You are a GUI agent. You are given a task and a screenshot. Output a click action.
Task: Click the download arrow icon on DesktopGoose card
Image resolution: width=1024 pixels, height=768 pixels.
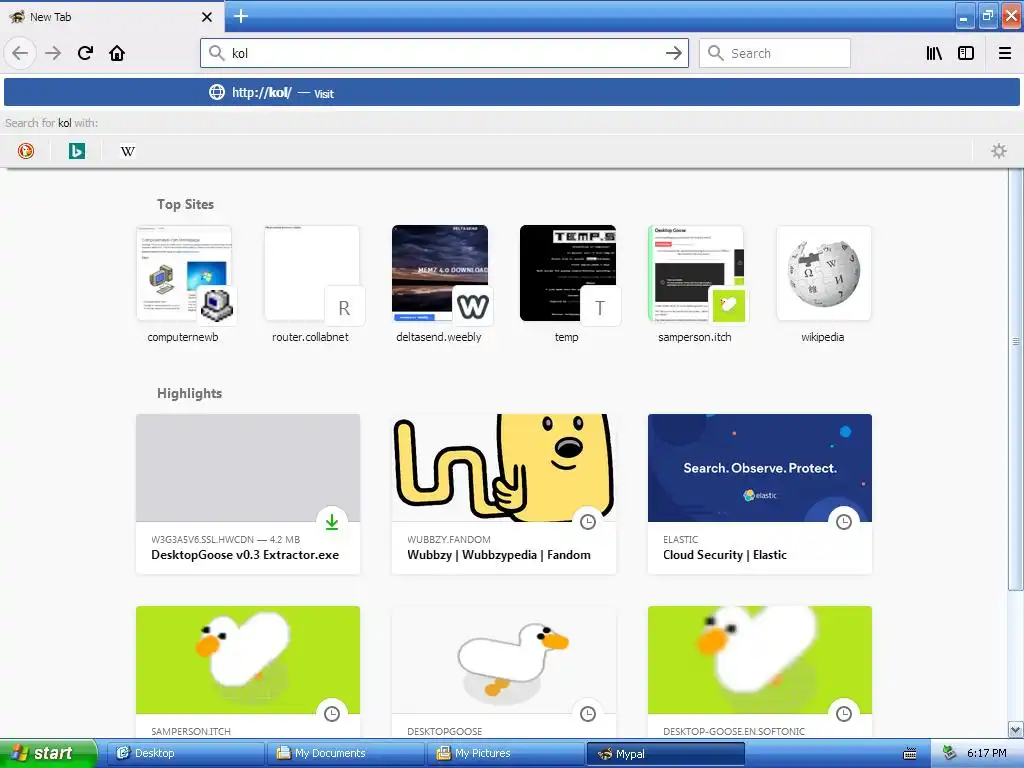pyautogui.click(x=332, y=522)
